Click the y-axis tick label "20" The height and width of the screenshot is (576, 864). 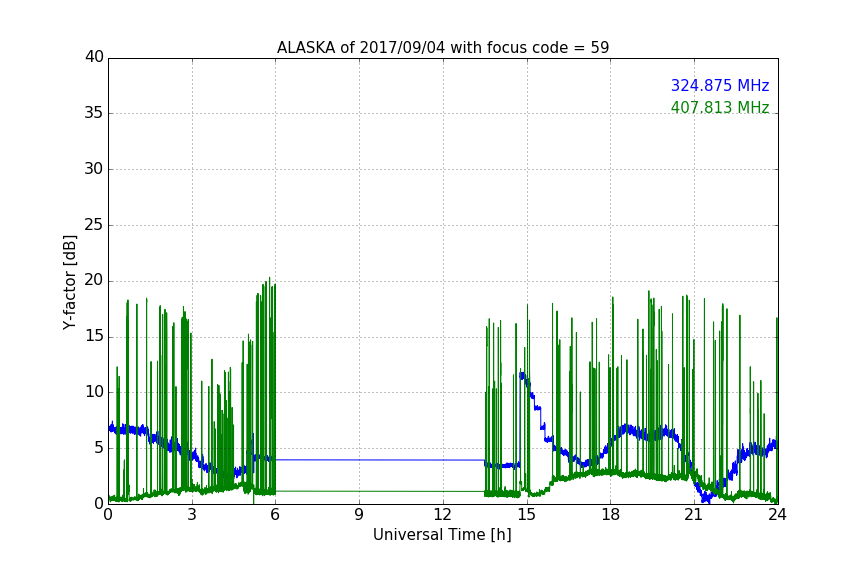(x=94, y=280)
